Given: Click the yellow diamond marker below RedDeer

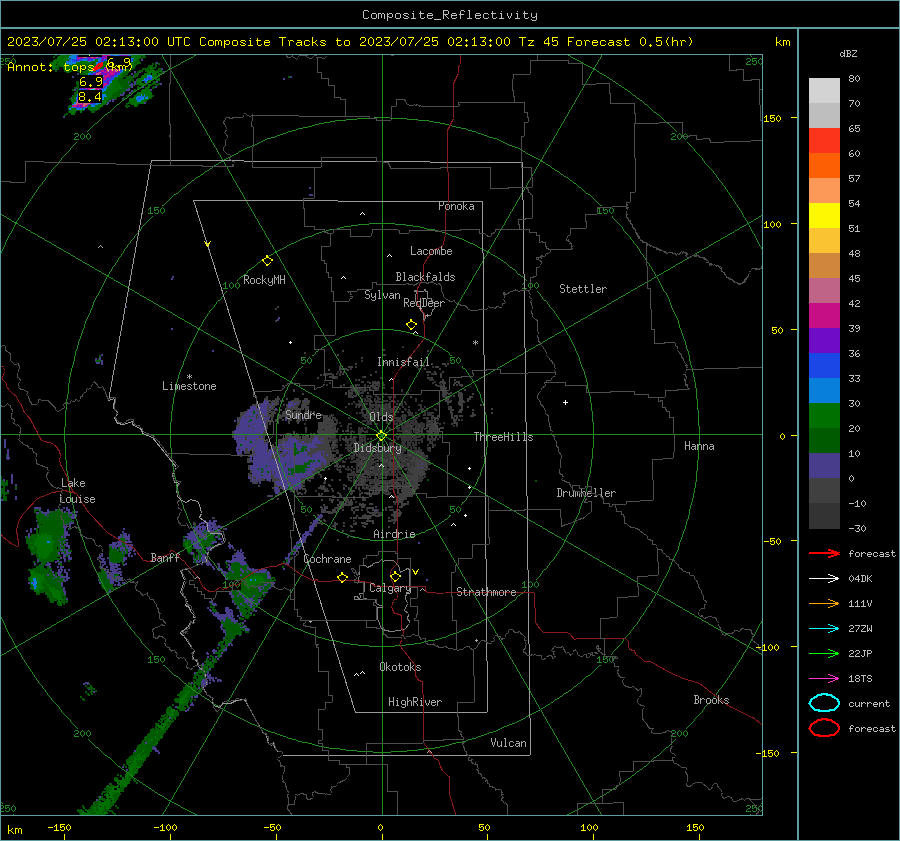Looking at the screenshot, I should point(411,325).
